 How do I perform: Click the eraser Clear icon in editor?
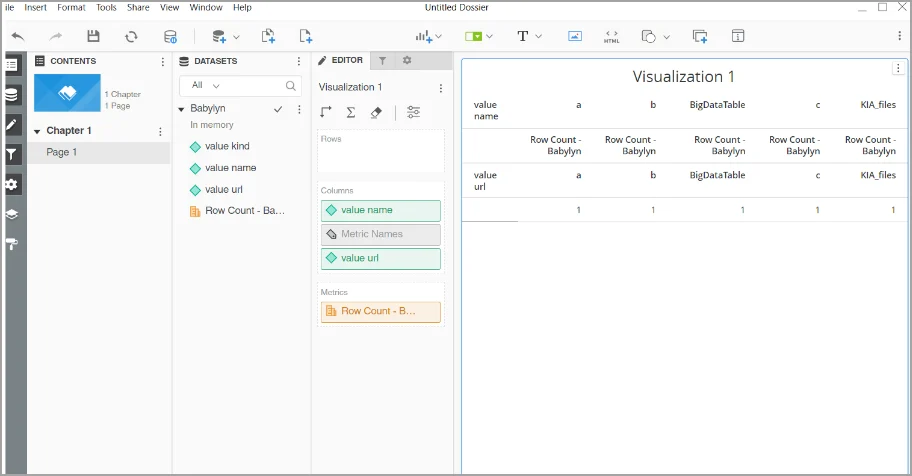tap(376, 112)
